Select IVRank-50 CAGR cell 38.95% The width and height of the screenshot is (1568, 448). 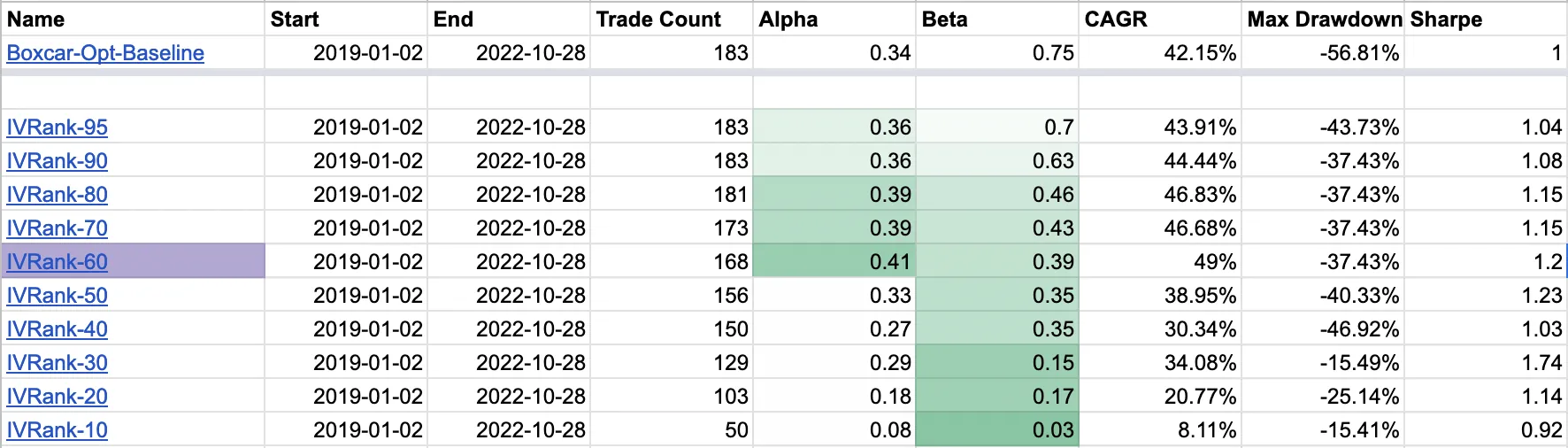(1160, 296)
